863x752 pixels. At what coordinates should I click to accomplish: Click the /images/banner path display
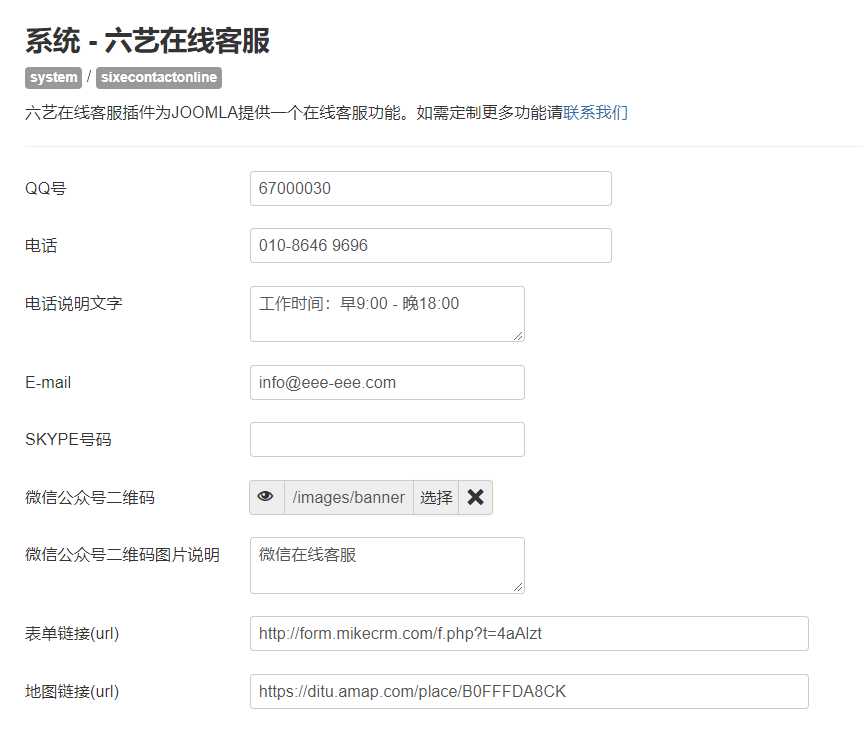pos(350,497)
